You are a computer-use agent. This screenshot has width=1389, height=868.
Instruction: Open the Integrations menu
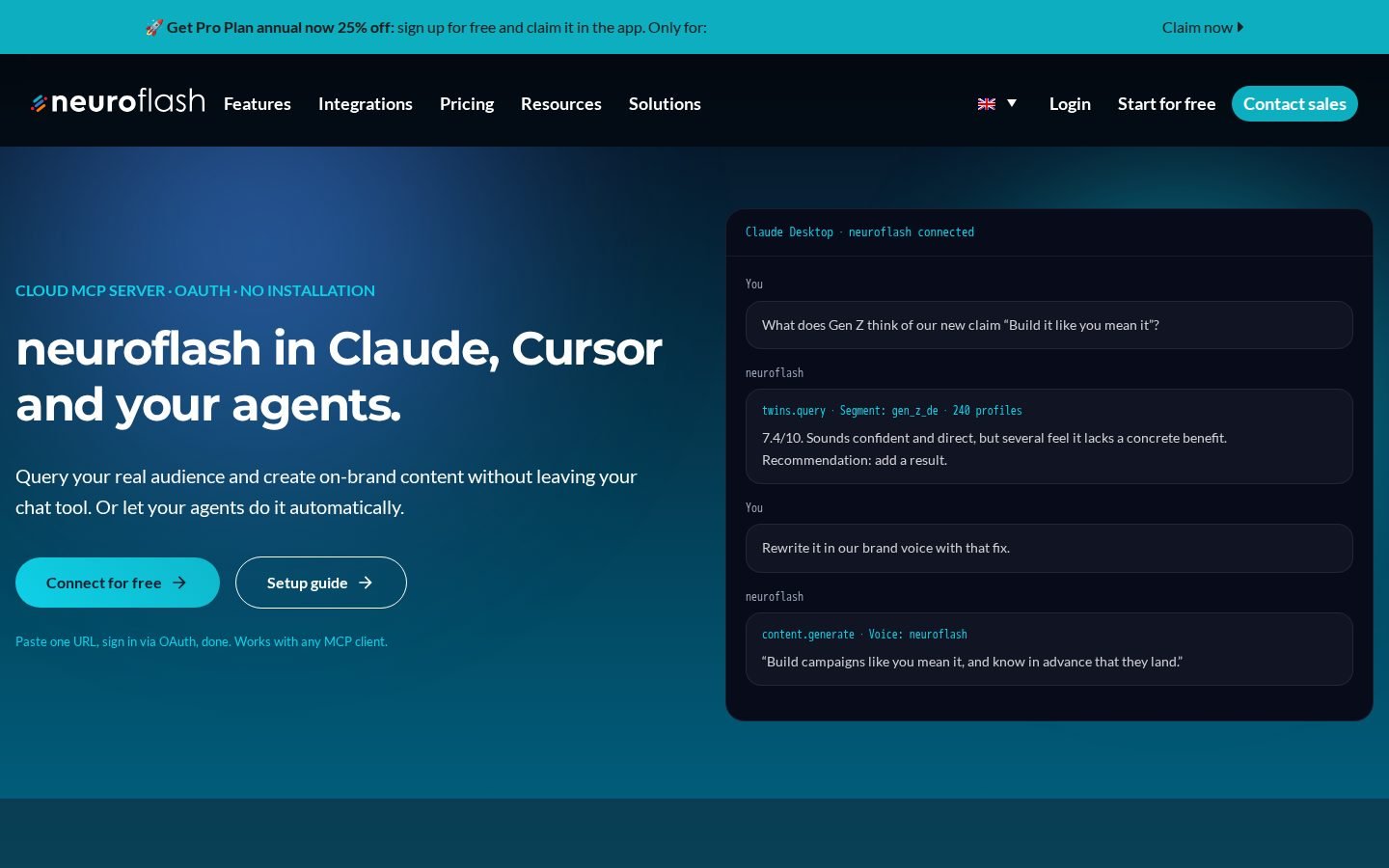coord(366,103)
